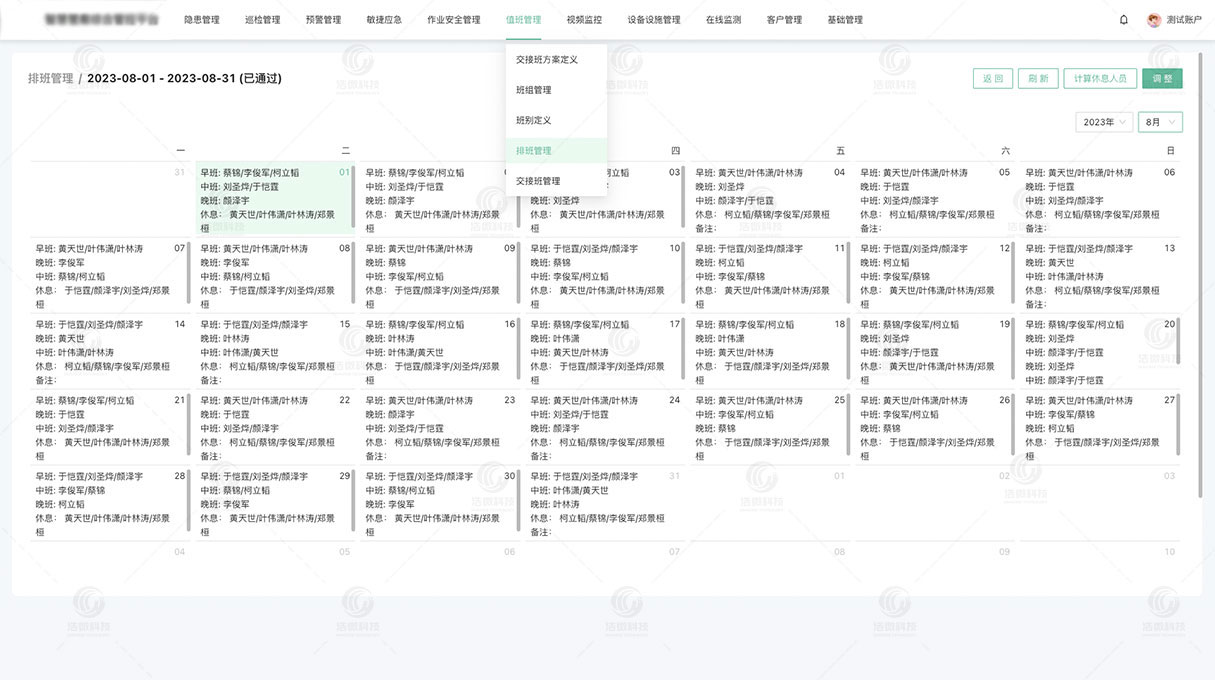Click the 返回 button
Screen dimensions: 1215x680
coord(992,78)
